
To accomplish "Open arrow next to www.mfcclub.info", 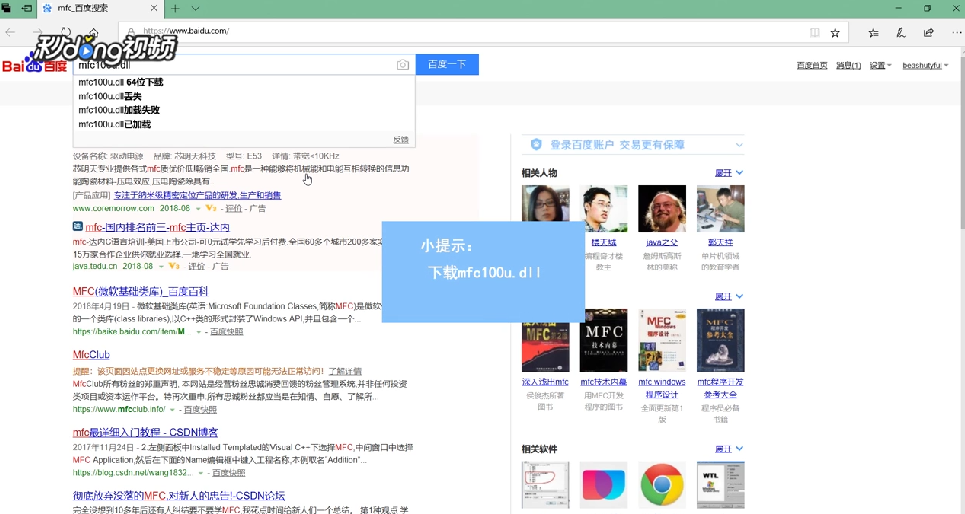I will pyautogui.click(x=172, y=409).
